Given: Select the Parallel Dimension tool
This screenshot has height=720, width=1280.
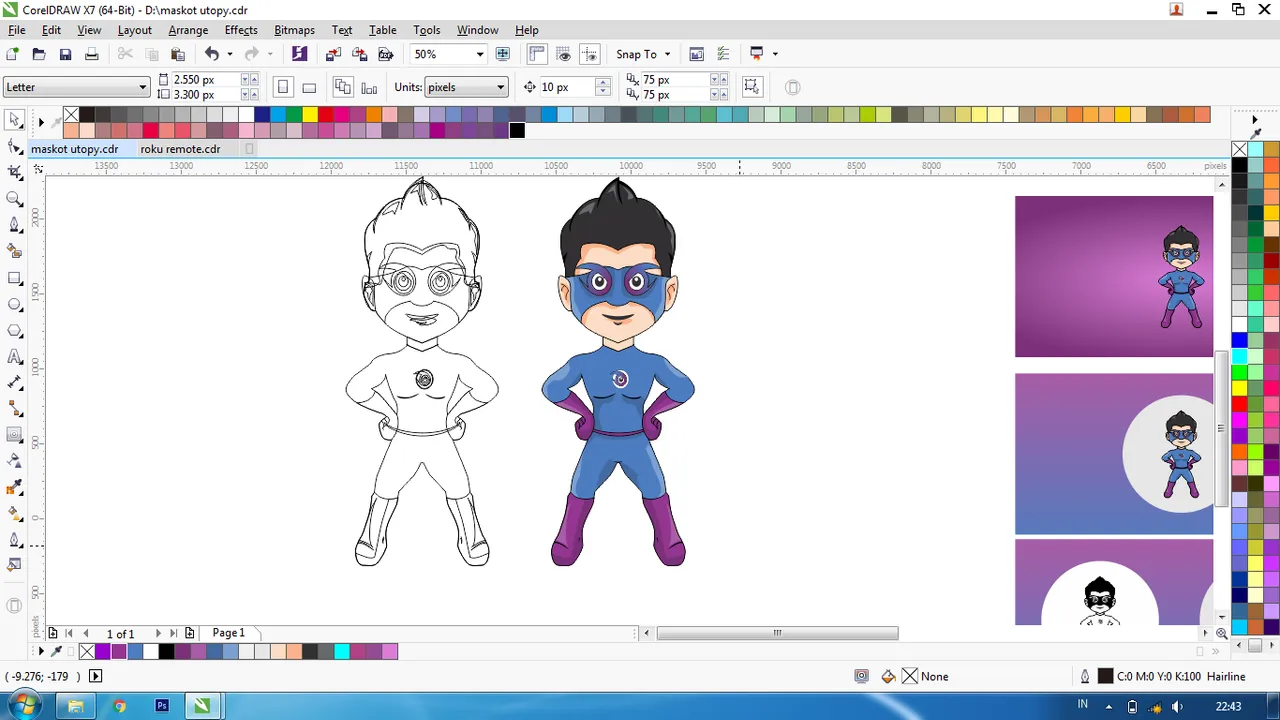Looking at the screenshot, I should click(14, 383).
